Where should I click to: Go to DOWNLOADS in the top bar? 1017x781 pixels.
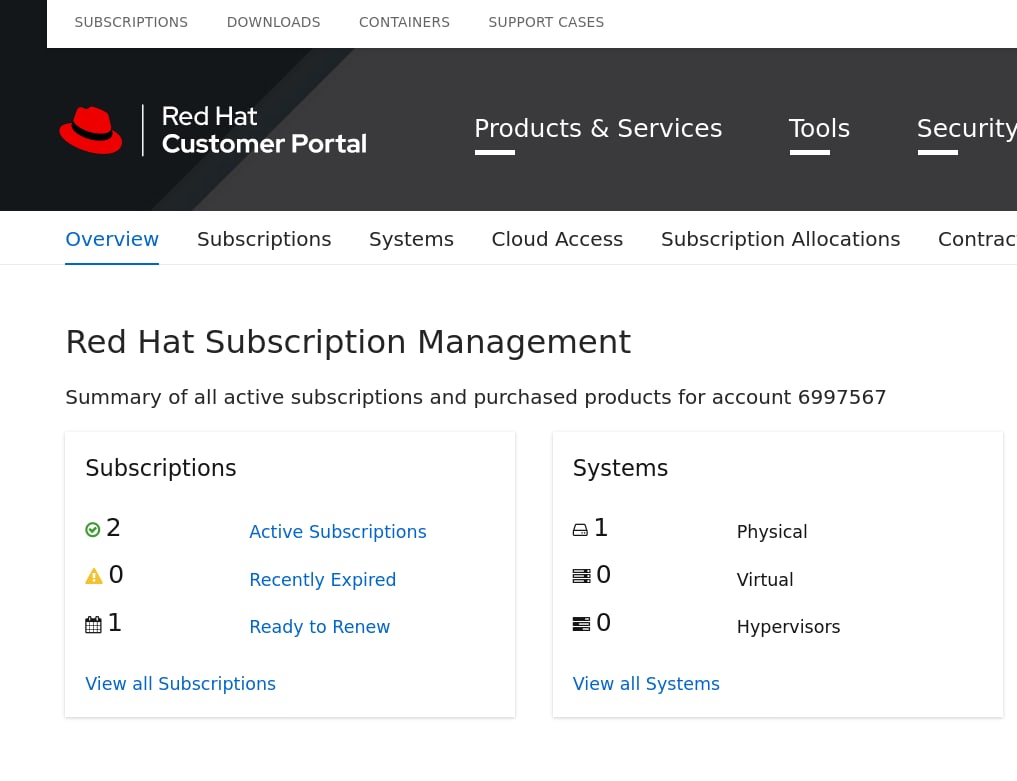(274, 23)
